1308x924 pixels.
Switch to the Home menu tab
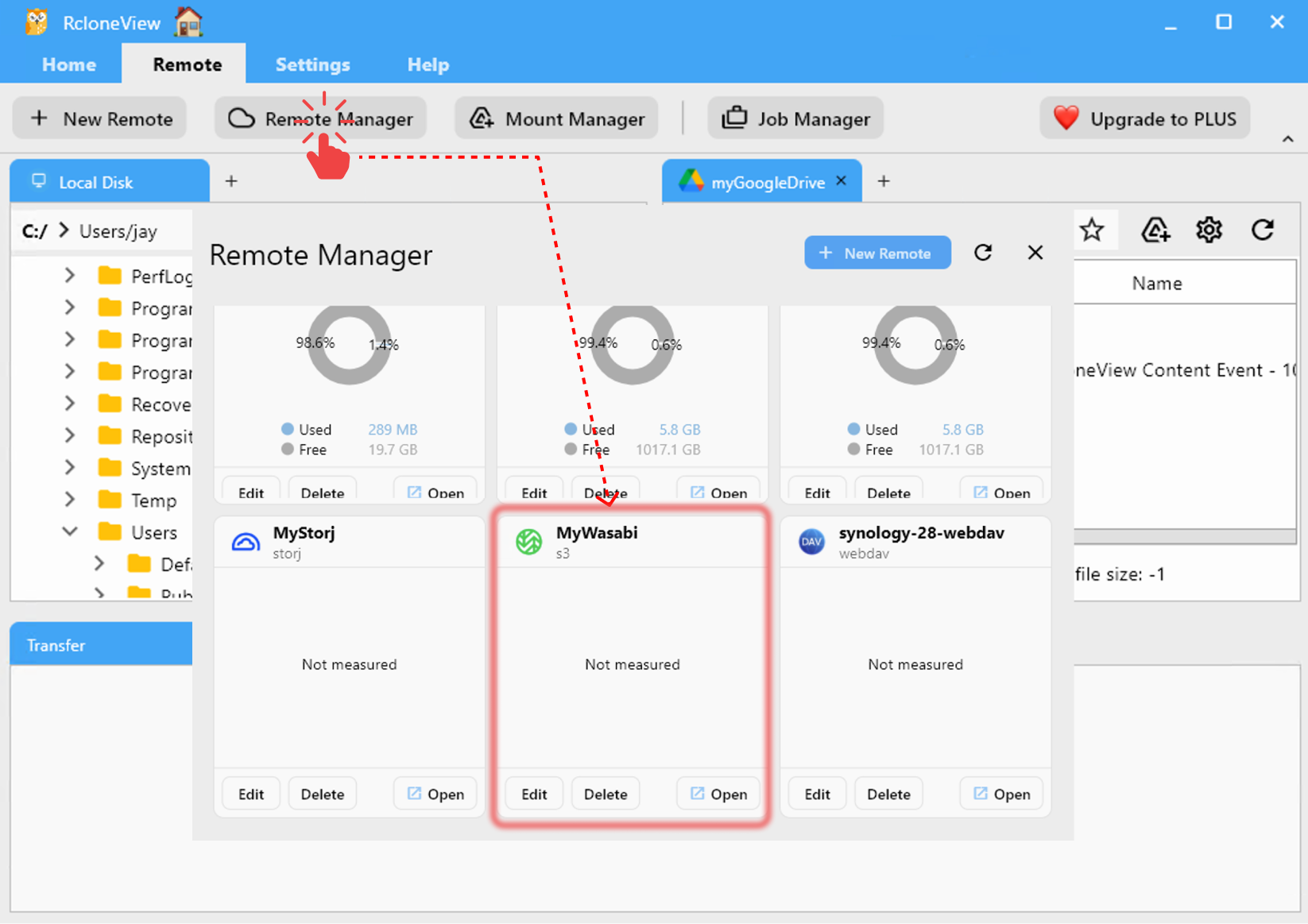point(68,64)
